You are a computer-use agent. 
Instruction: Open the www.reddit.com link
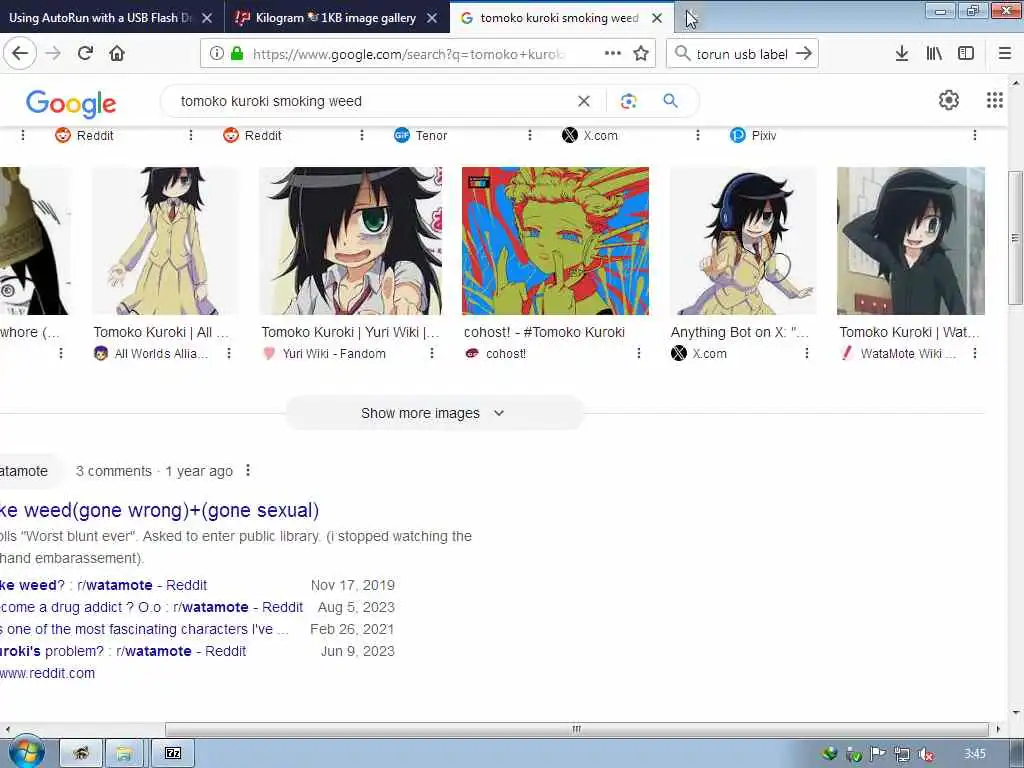[x=47, y=673]
